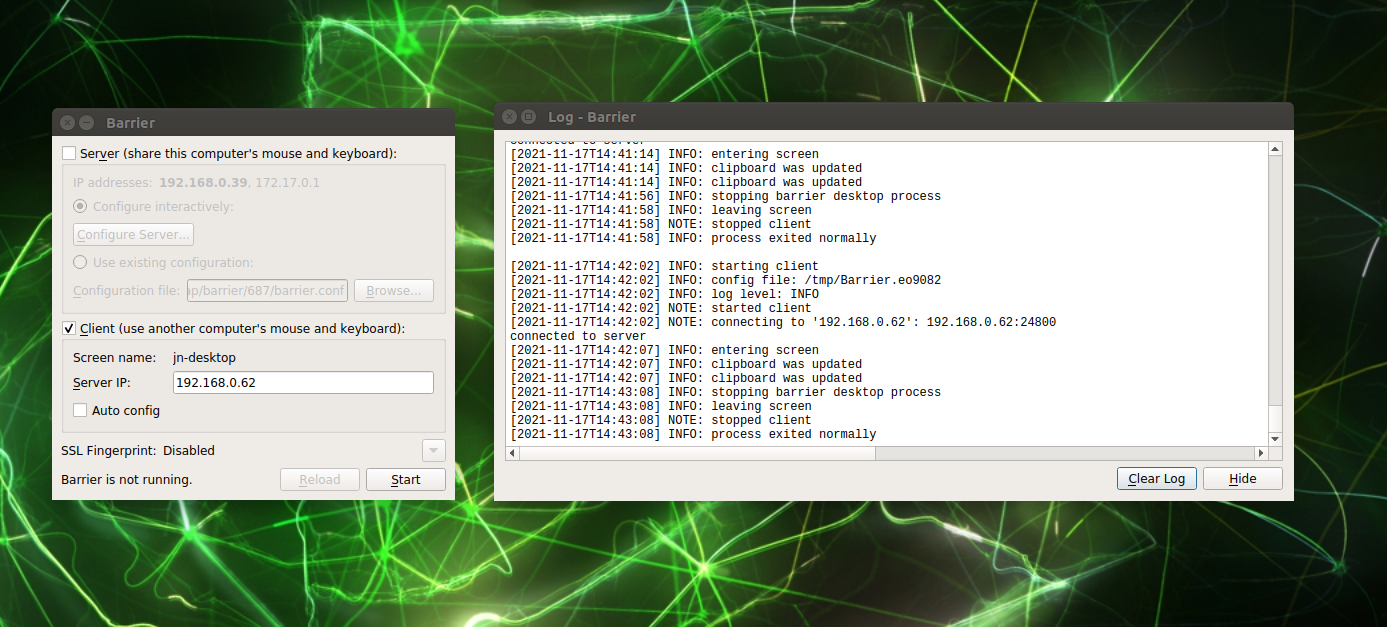Click the 14:42:02 "started client" log line
The height and width of the screenshot is (627, 1387).
(x=661, y=308)
